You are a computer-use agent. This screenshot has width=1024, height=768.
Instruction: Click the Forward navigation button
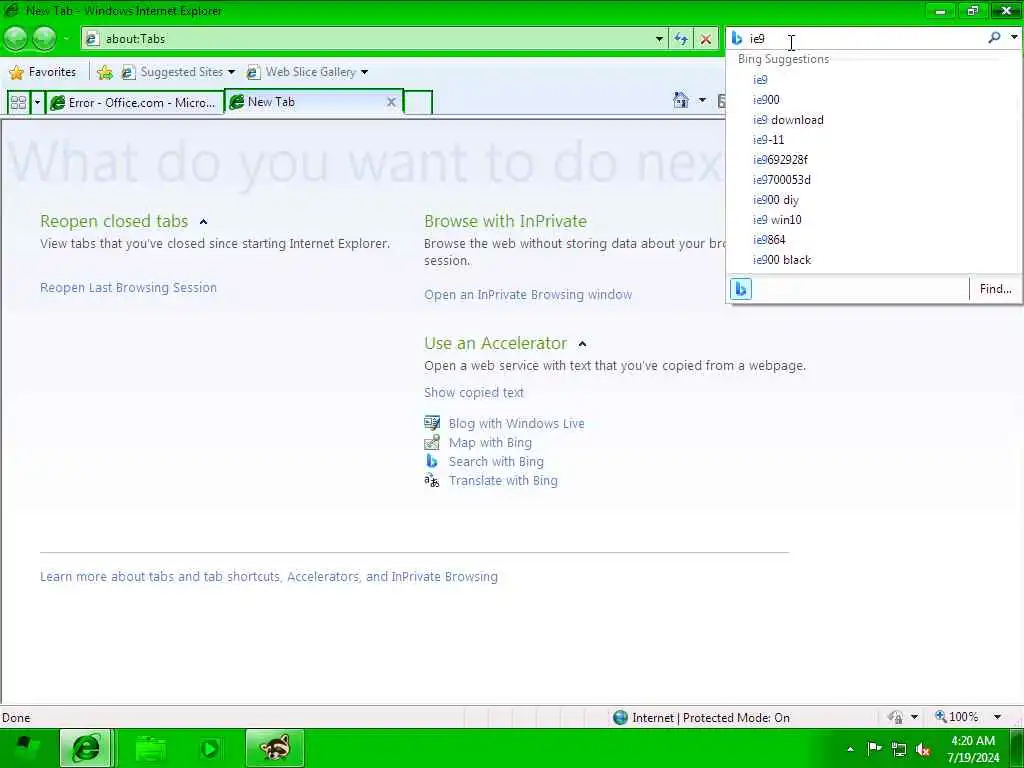click(44, 39)
